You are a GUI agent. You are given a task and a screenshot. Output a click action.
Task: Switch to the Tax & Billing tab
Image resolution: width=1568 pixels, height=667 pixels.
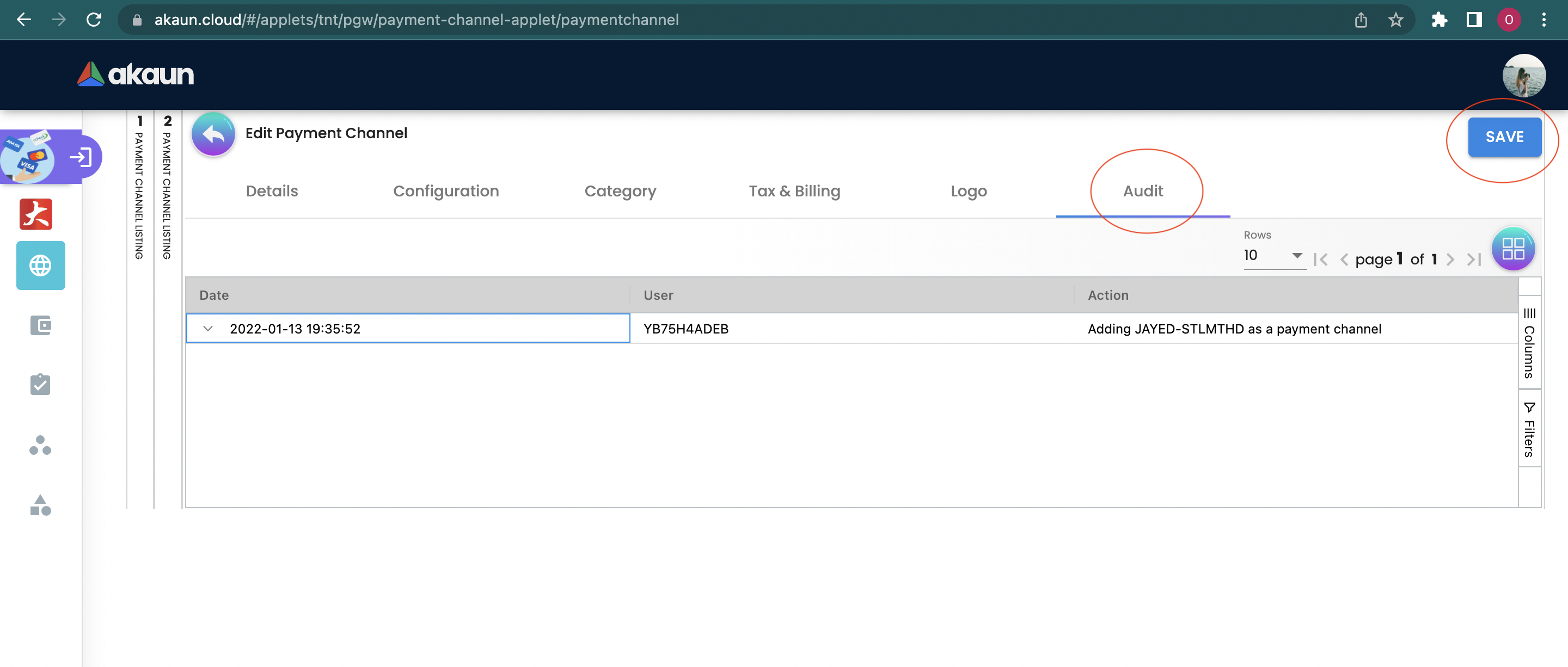click(794, 192)
